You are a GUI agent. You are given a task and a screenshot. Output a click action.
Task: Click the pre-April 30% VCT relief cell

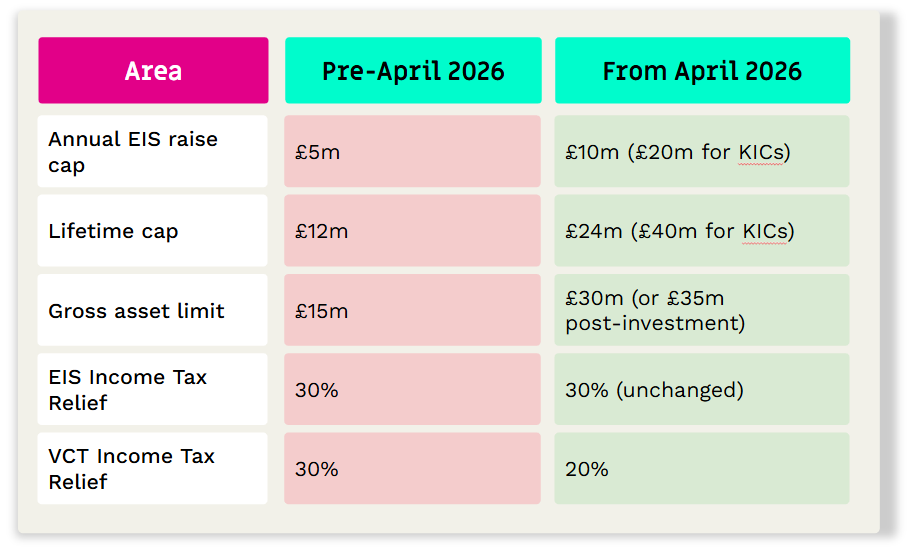[x=413, y=468]
